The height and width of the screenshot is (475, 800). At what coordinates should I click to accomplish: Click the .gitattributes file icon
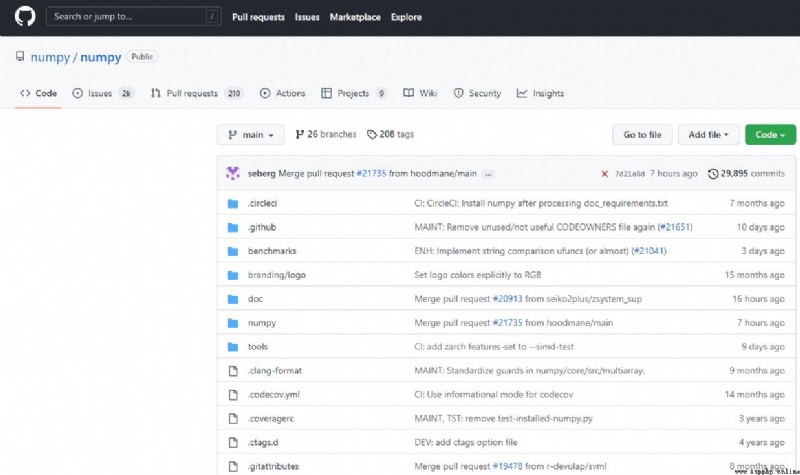(233, 466)
